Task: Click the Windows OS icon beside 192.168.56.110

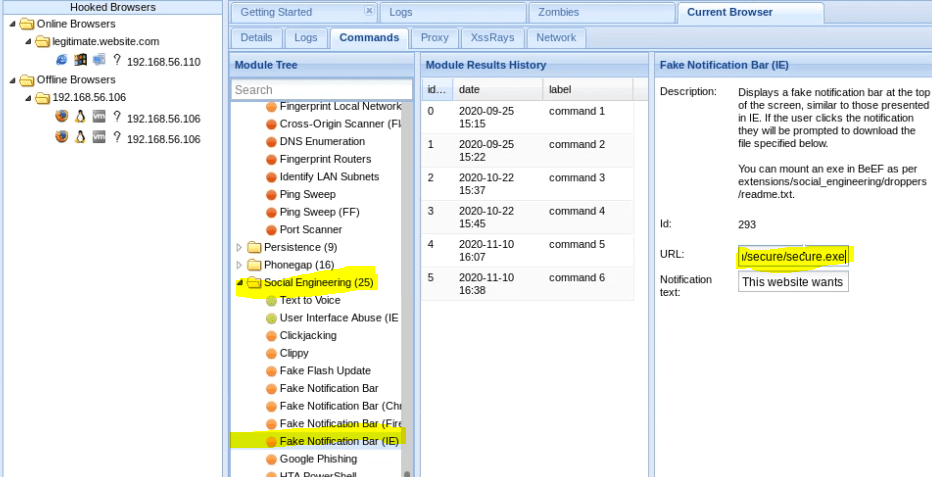Action: click(x=80, y=61)
